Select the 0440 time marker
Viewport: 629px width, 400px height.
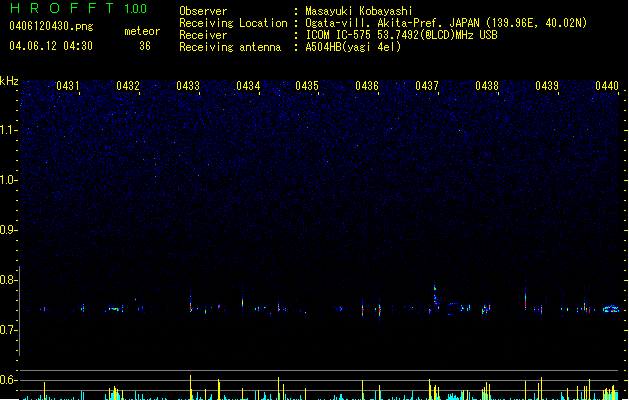(607, 86)
